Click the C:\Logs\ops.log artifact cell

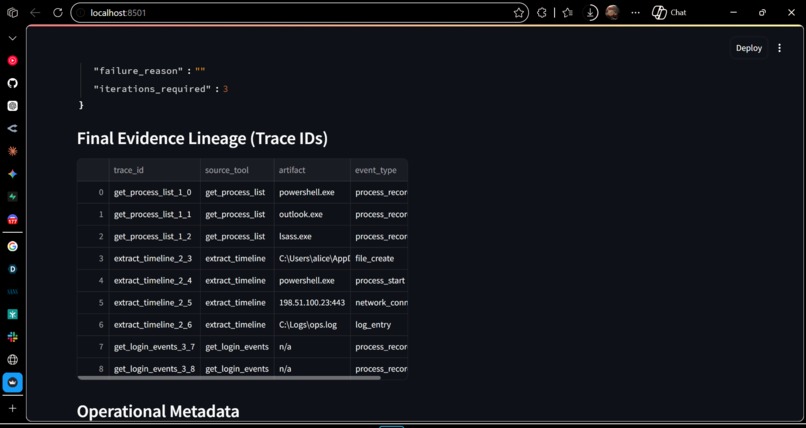pyautogui.click(x=312, y=325)
